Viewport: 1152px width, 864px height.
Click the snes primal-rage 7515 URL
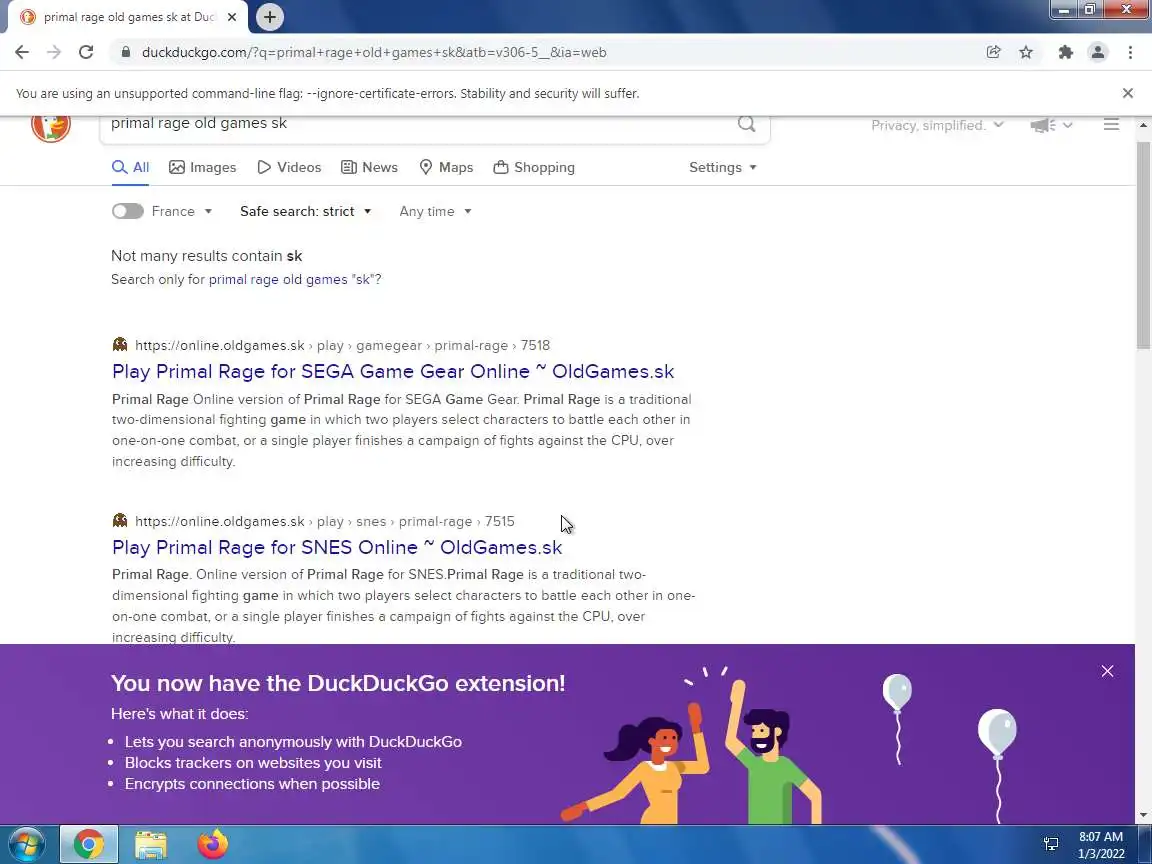point(325,522)
